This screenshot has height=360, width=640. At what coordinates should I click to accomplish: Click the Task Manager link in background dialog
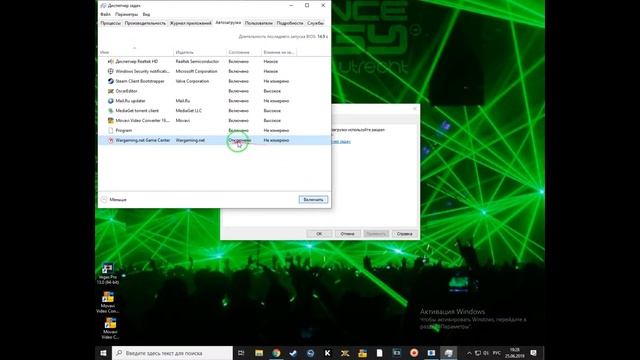341,142
